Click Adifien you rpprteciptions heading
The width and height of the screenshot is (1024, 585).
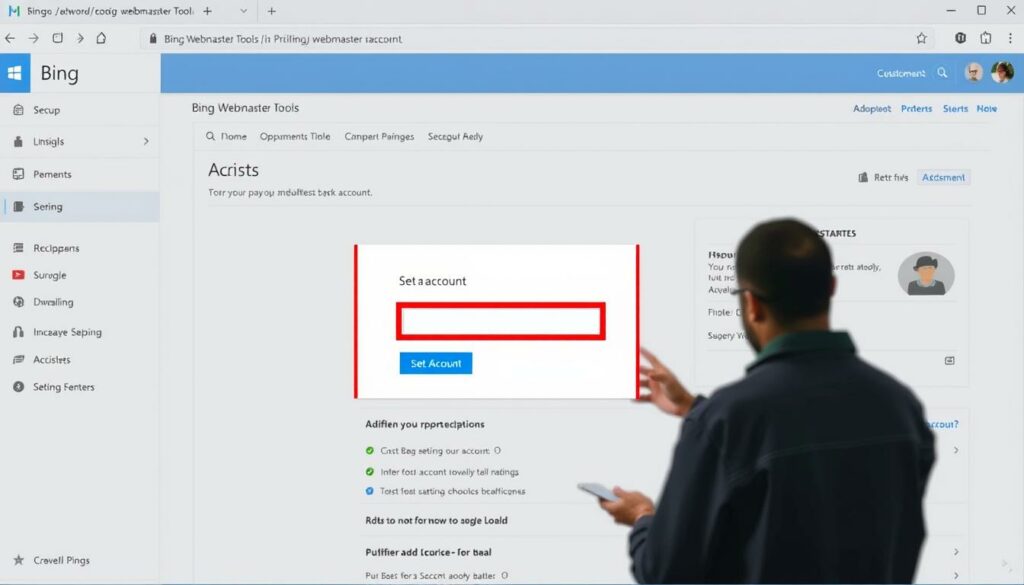(x=424, y=424)
